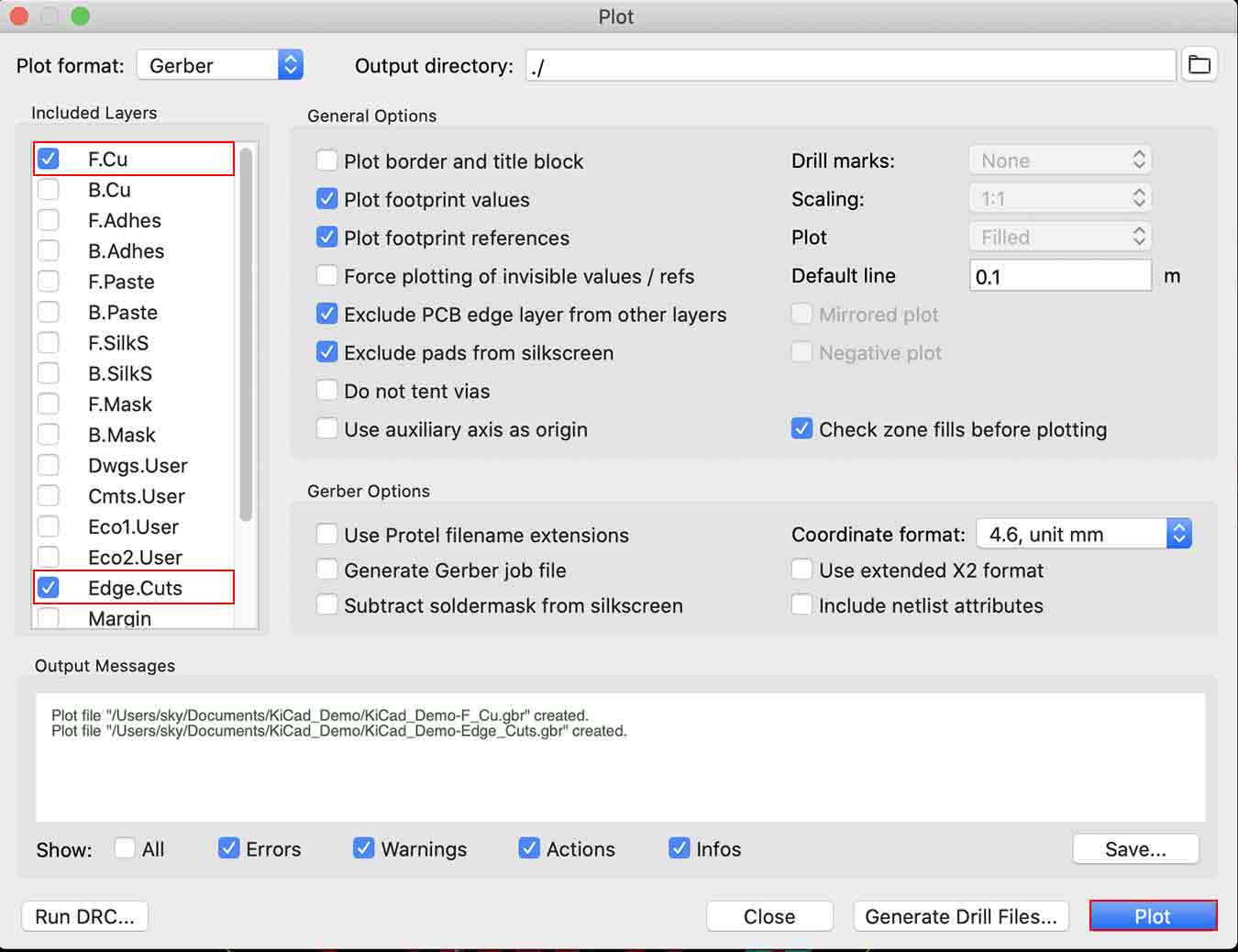Enable the B.Cu layer checkbox

[x=49, y=190]
